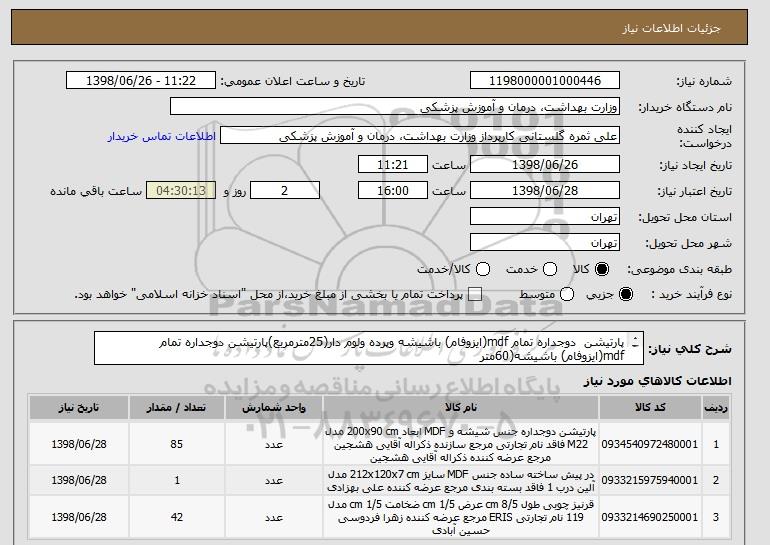Click the تاریخ نیاز column header
Image resolution: width=770 pixels, height=545 pixels.
[79, 408]
